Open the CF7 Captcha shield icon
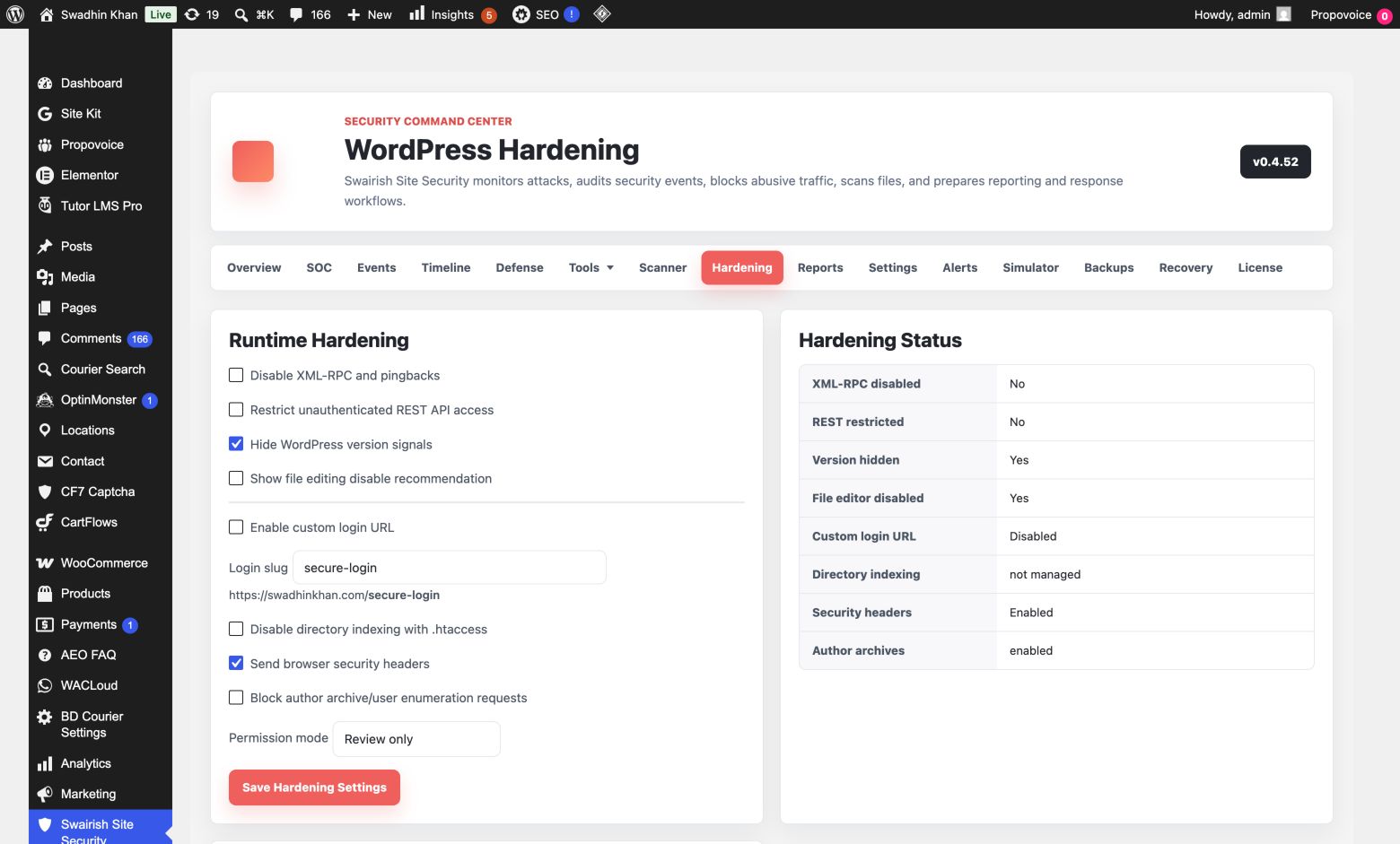Screen dimensions: 1400x844 click(x=45, y=492)
